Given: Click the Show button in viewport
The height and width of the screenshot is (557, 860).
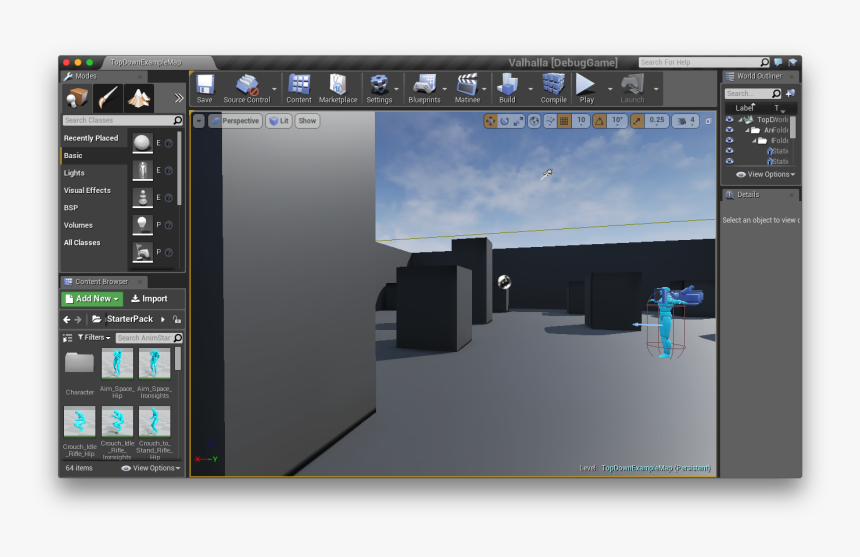Looking at the screenshot, I should point(307,121).
